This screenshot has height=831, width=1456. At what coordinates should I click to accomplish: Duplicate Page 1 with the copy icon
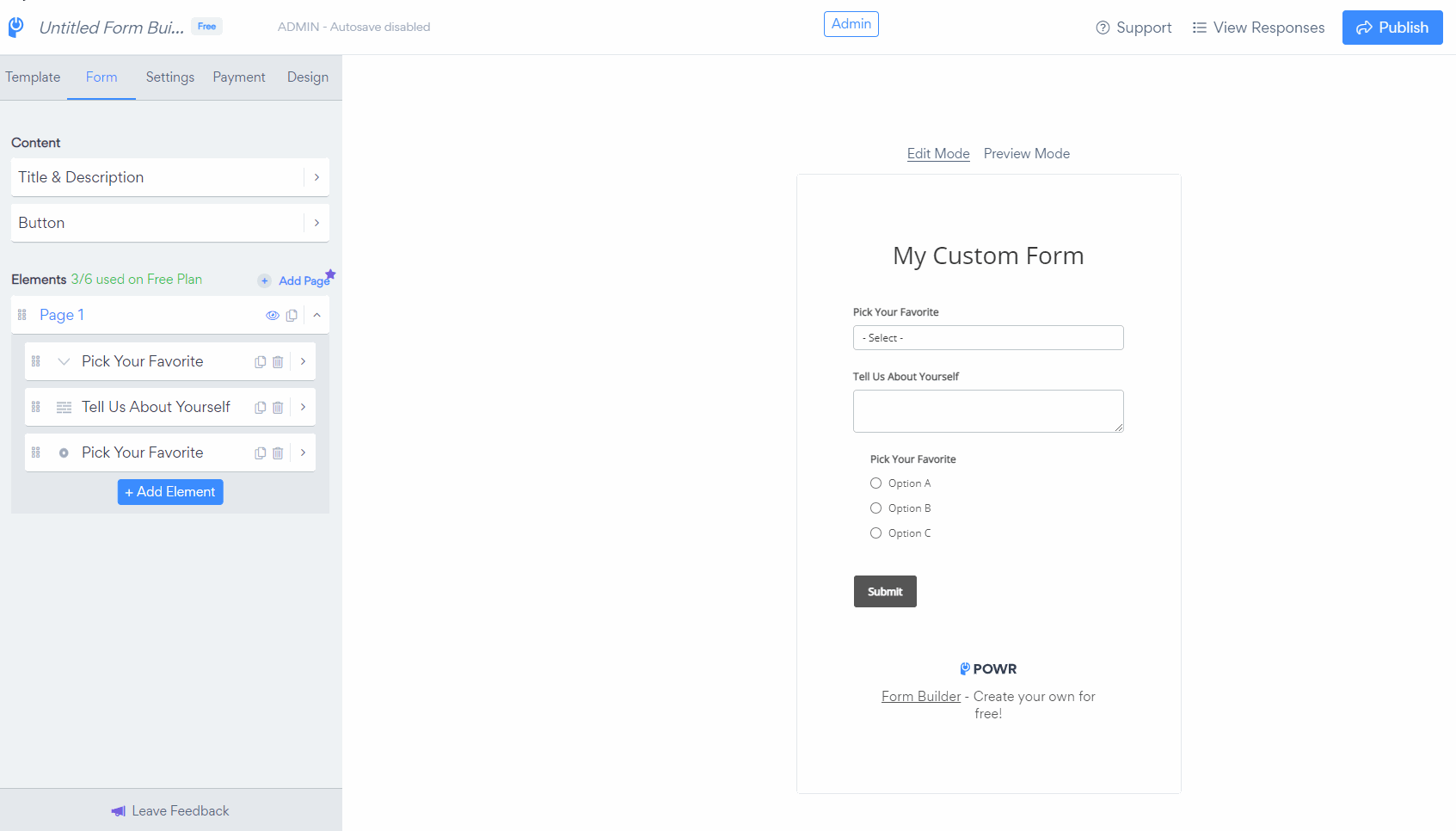292,316
